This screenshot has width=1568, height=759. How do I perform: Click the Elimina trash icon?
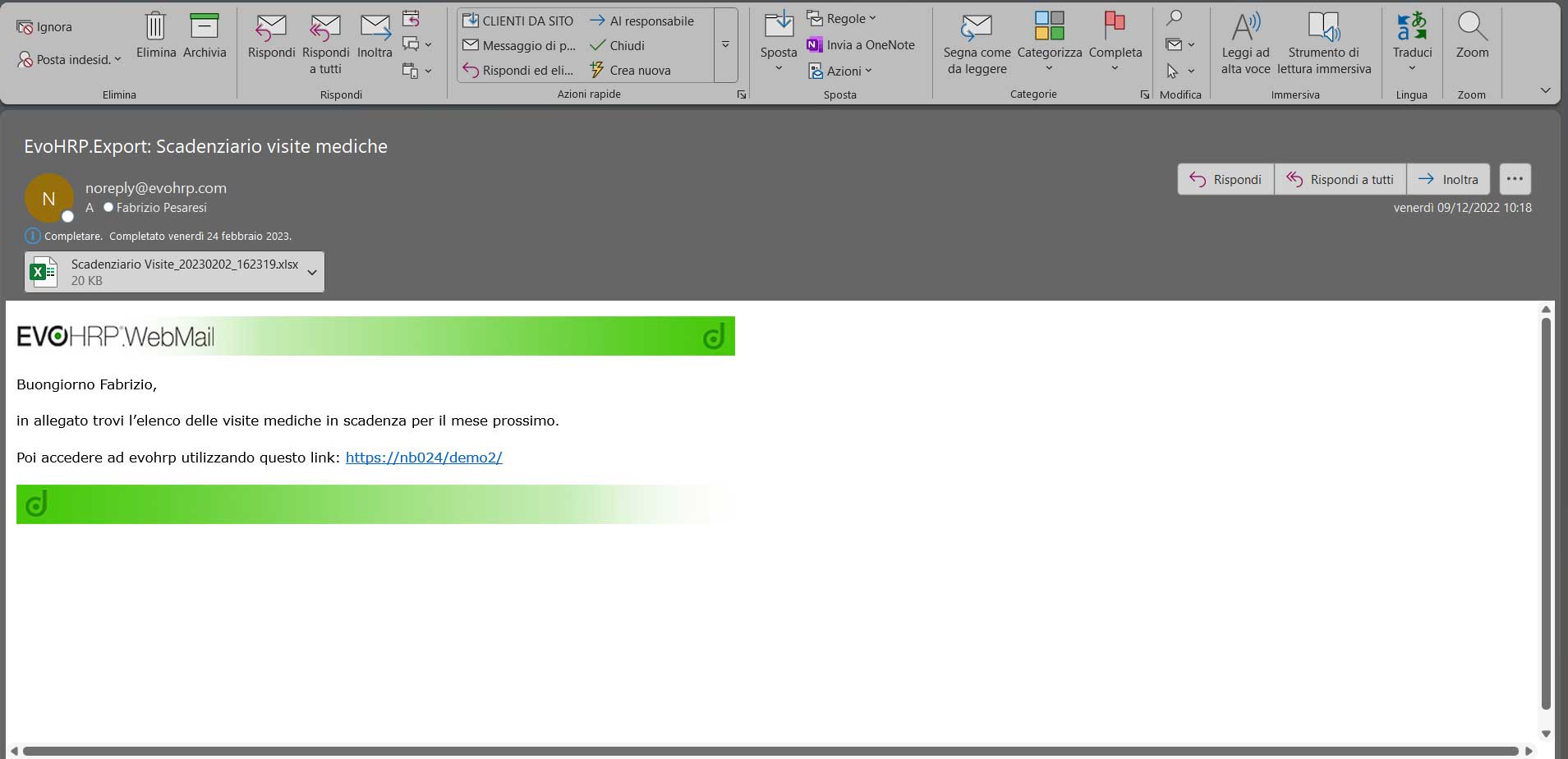[x=156, y=27]
